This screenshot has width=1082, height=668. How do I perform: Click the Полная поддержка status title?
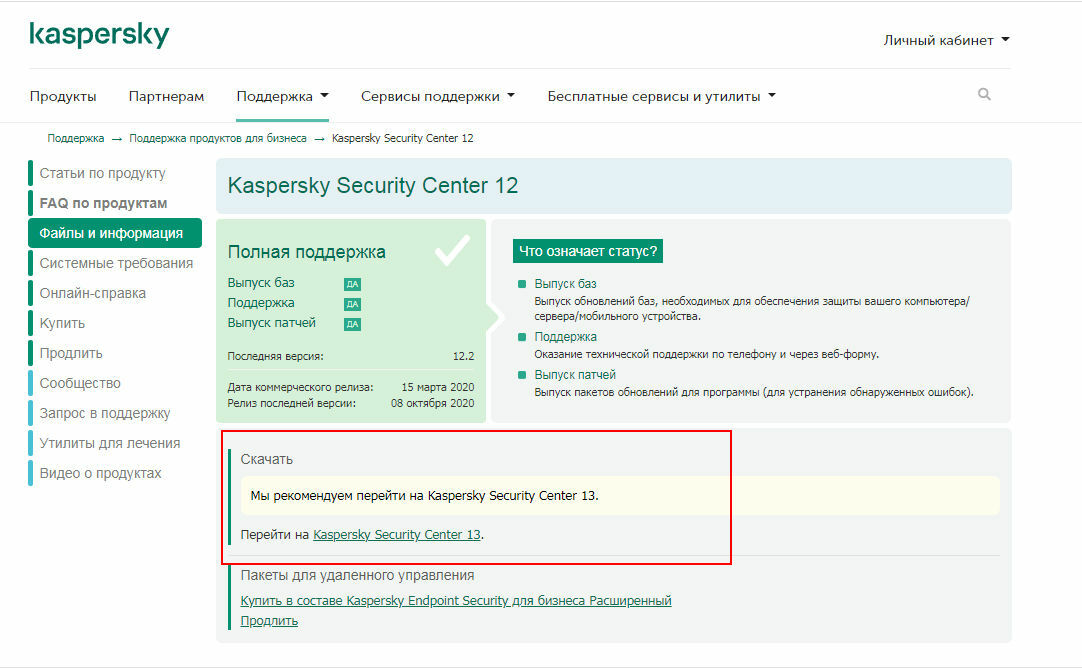pyautogui.click(x=306, y=252)
